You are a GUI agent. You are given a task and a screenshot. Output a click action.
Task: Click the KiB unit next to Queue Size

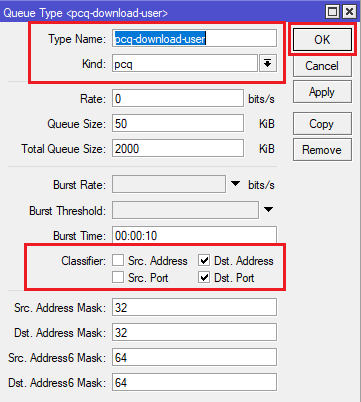[x=267, y=124]
